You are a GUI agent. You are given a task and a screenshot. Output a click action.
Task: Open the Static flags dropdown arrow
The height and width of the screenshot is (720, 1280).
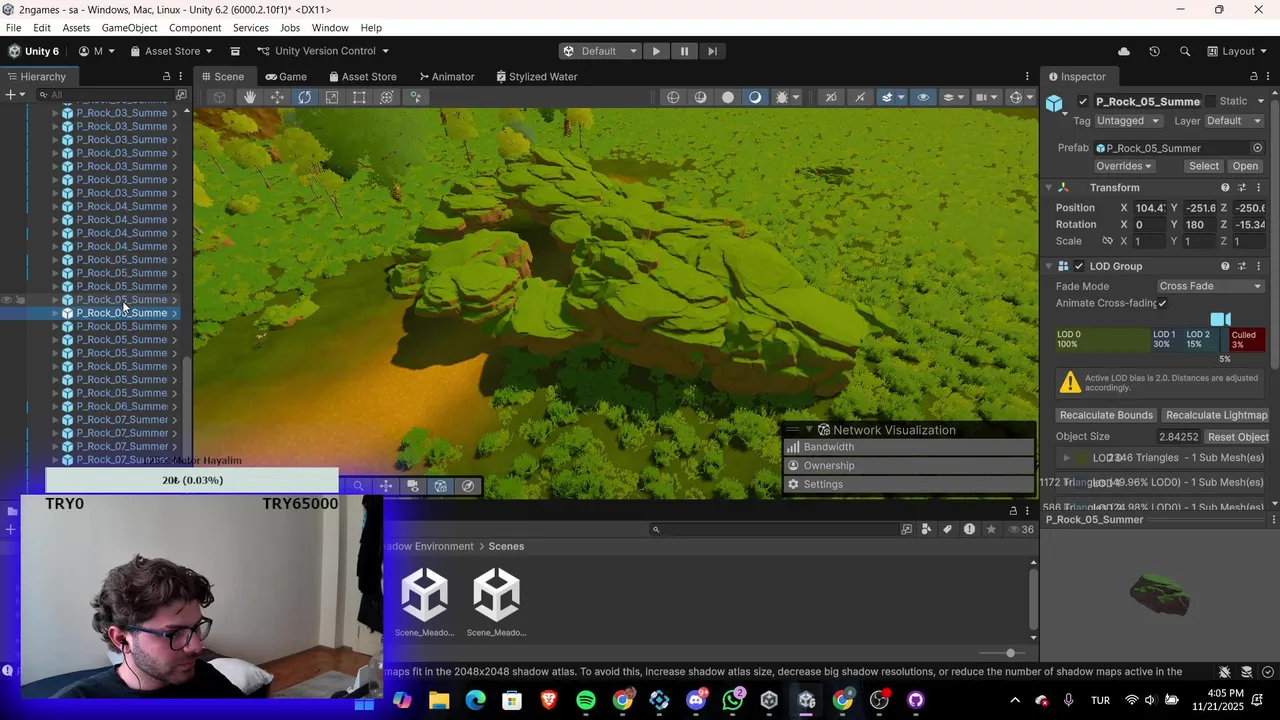tap(1260, 101)
